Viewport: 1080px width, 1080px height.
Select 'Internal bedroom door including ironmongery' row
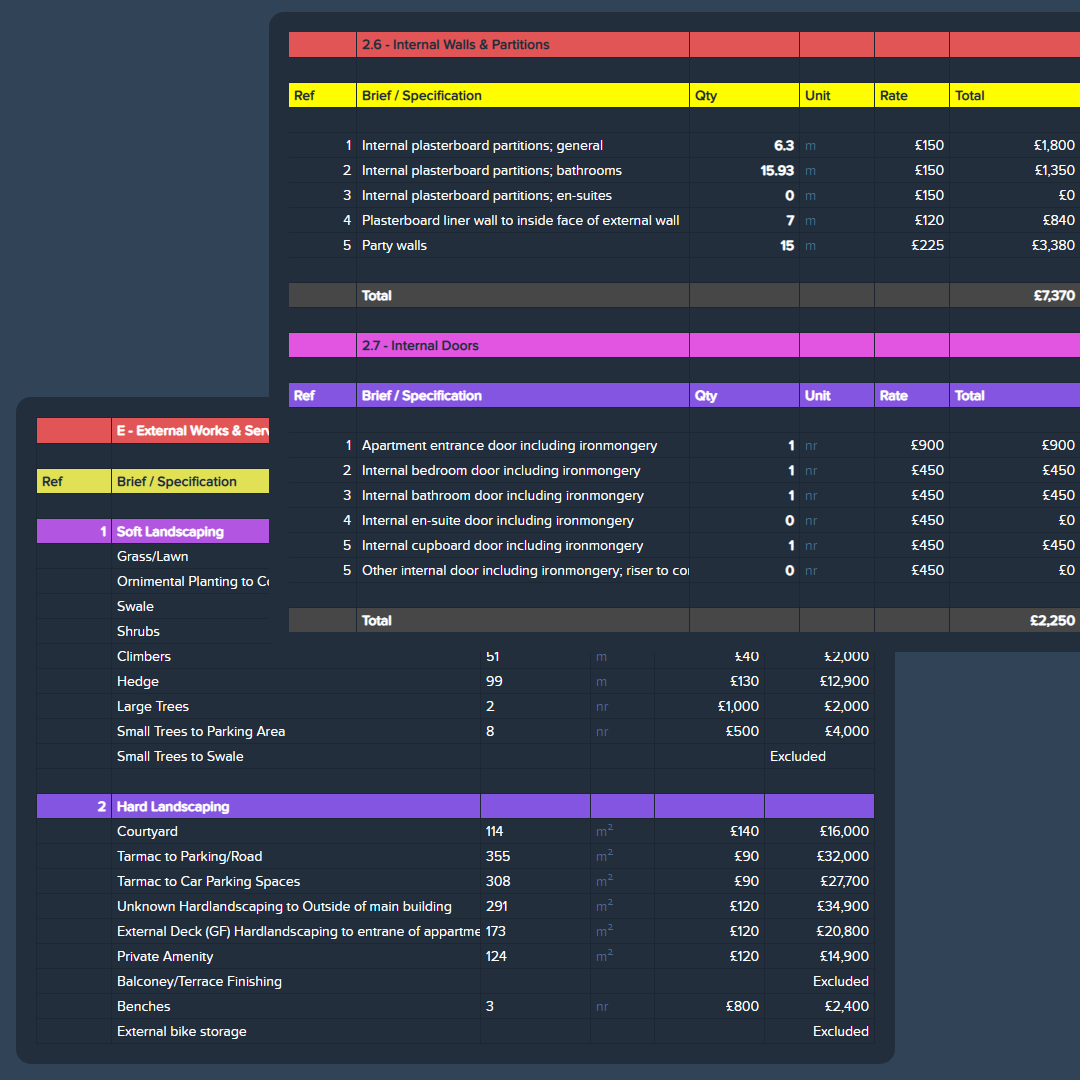pos(501,470)
